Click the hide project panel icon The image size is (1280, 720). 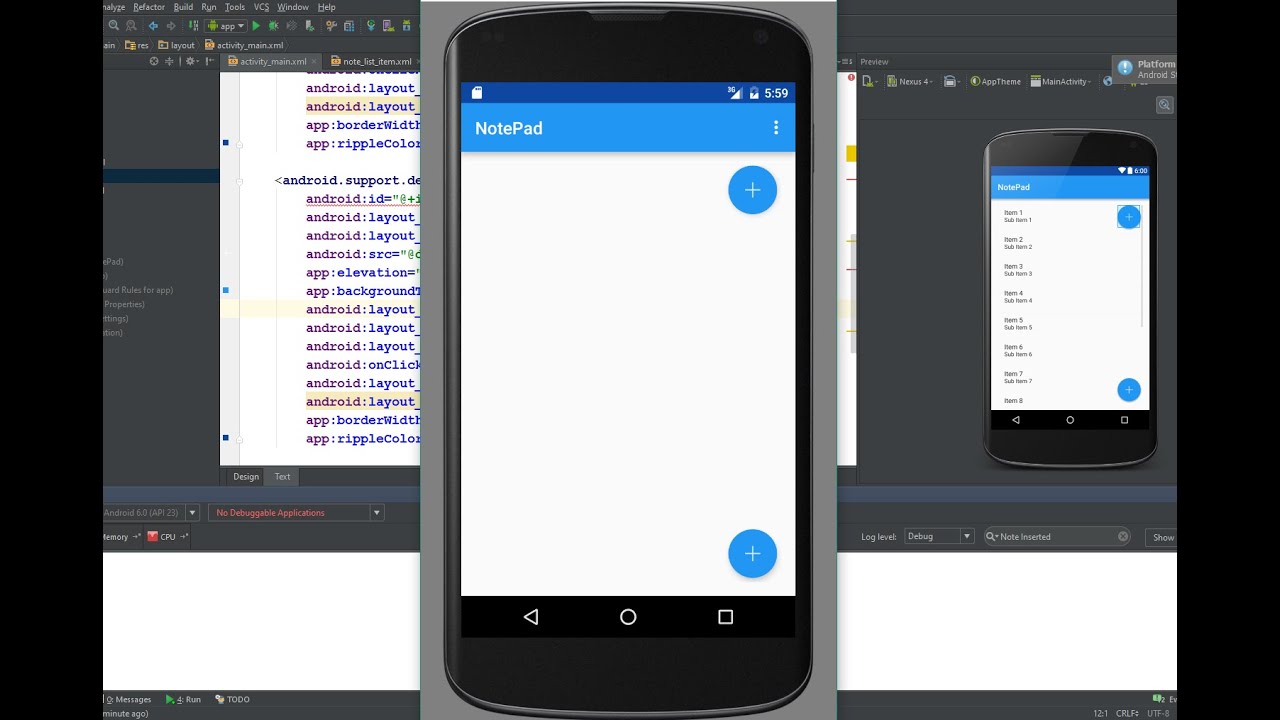209,61
